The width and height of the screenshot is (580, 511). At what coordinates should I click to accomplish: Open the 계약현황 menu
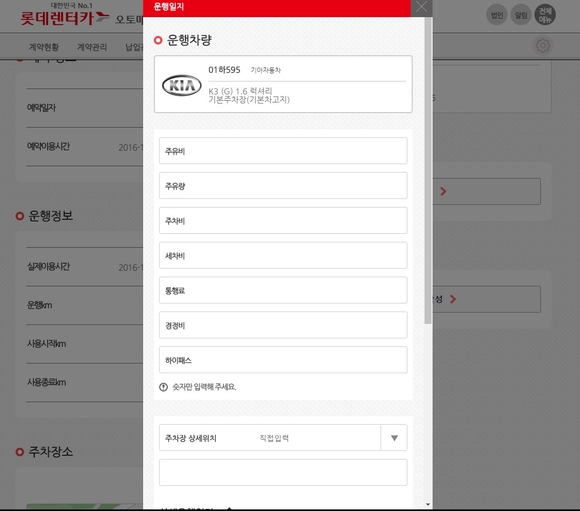44,47
